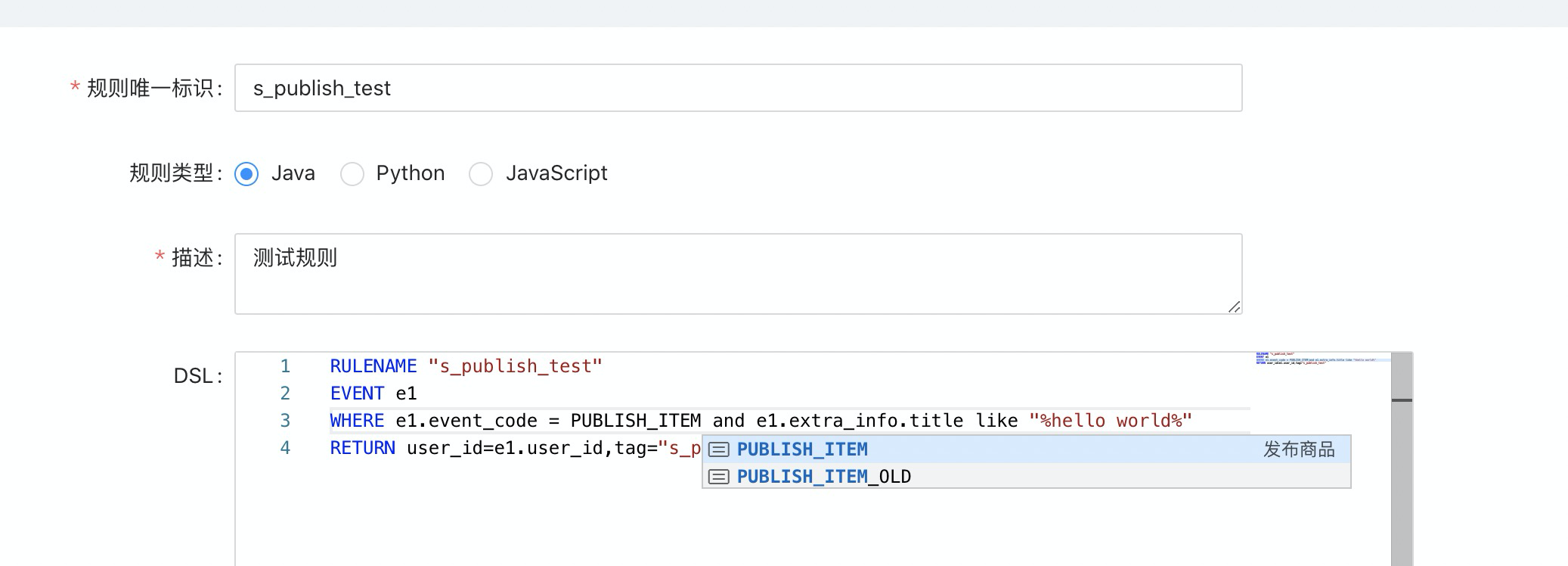Image resolution: width=1568 pixels, height=566 pixels.
Task: Click the 规则类型 label
Action: tap(176, 173)
